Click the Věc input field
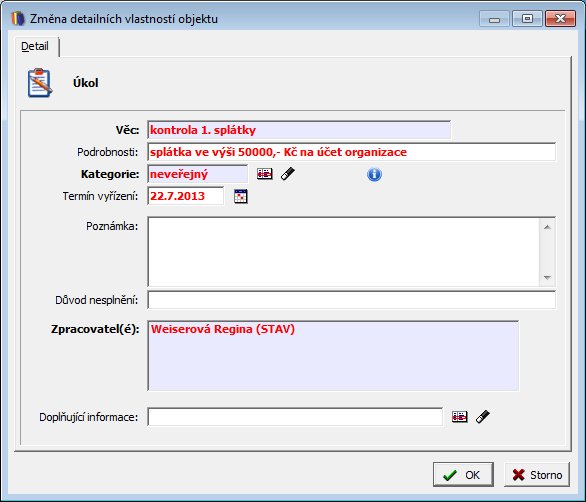 tap(299, 130)
